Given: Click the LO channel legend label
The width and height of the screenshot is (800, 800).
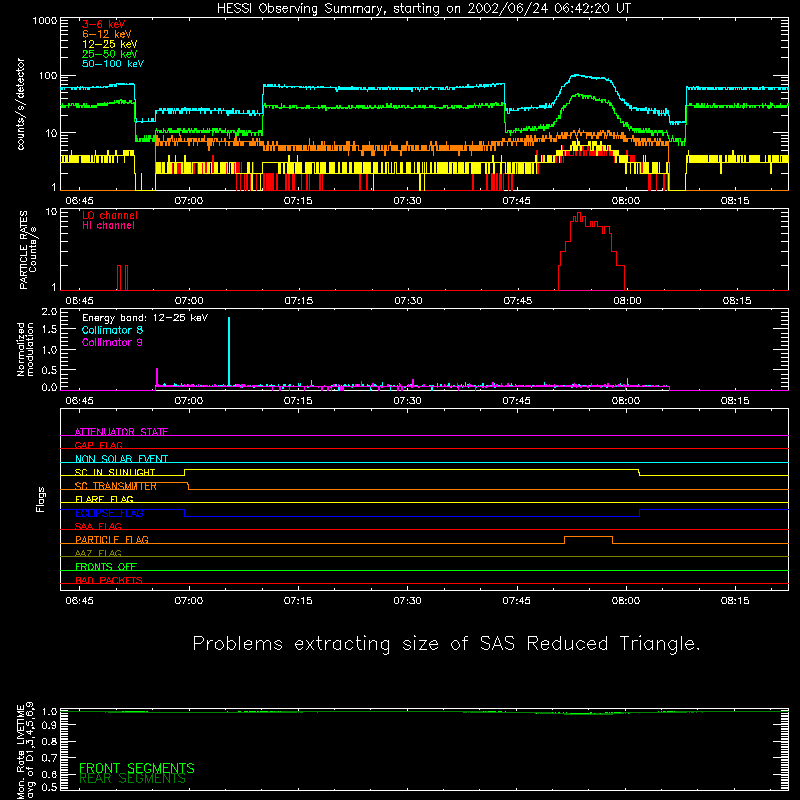Looking at the screenshot, I should (x=110, y=215).
